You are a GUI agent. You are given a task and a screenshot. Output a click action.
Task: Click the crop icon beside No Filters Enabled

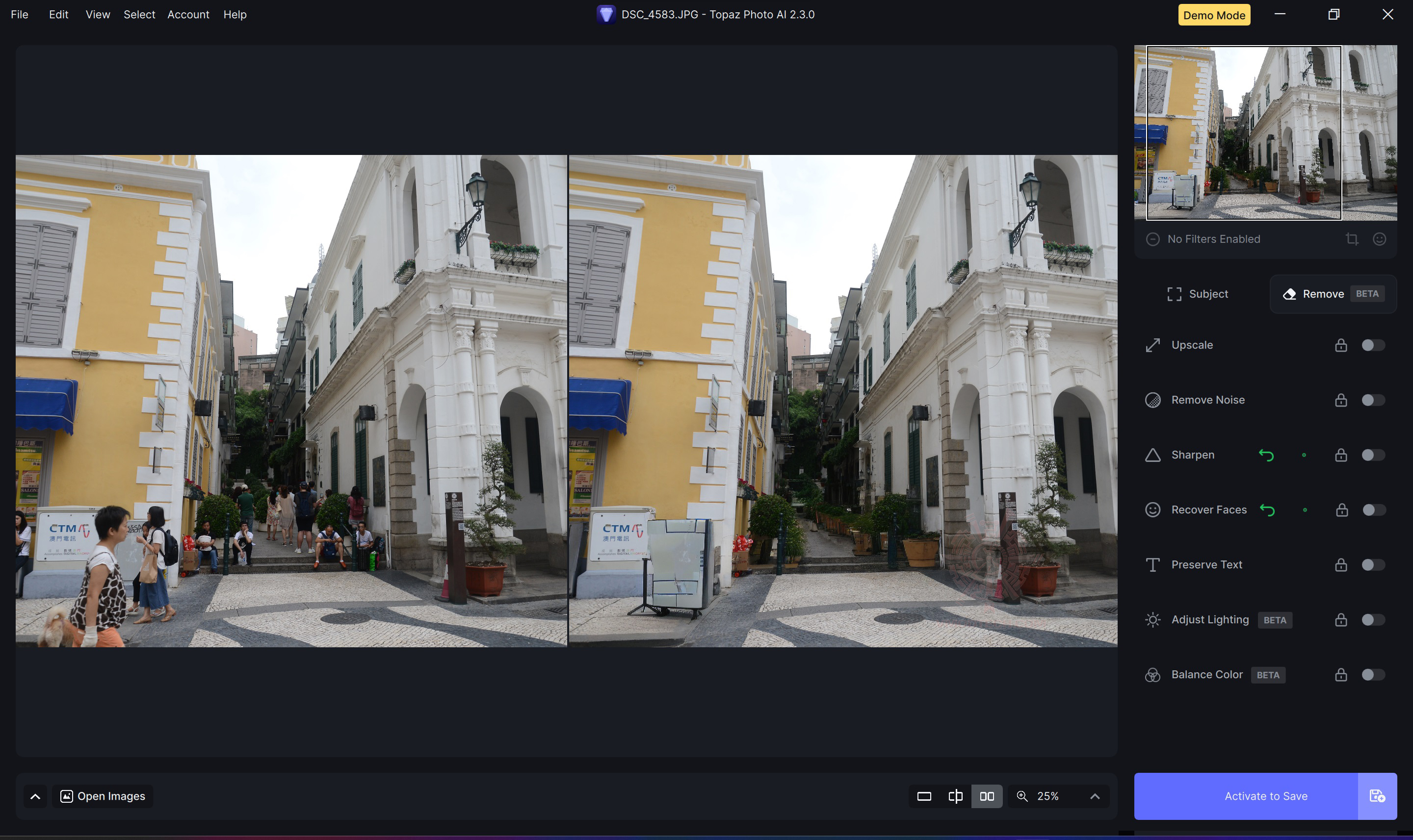(x=1352, y=239)
